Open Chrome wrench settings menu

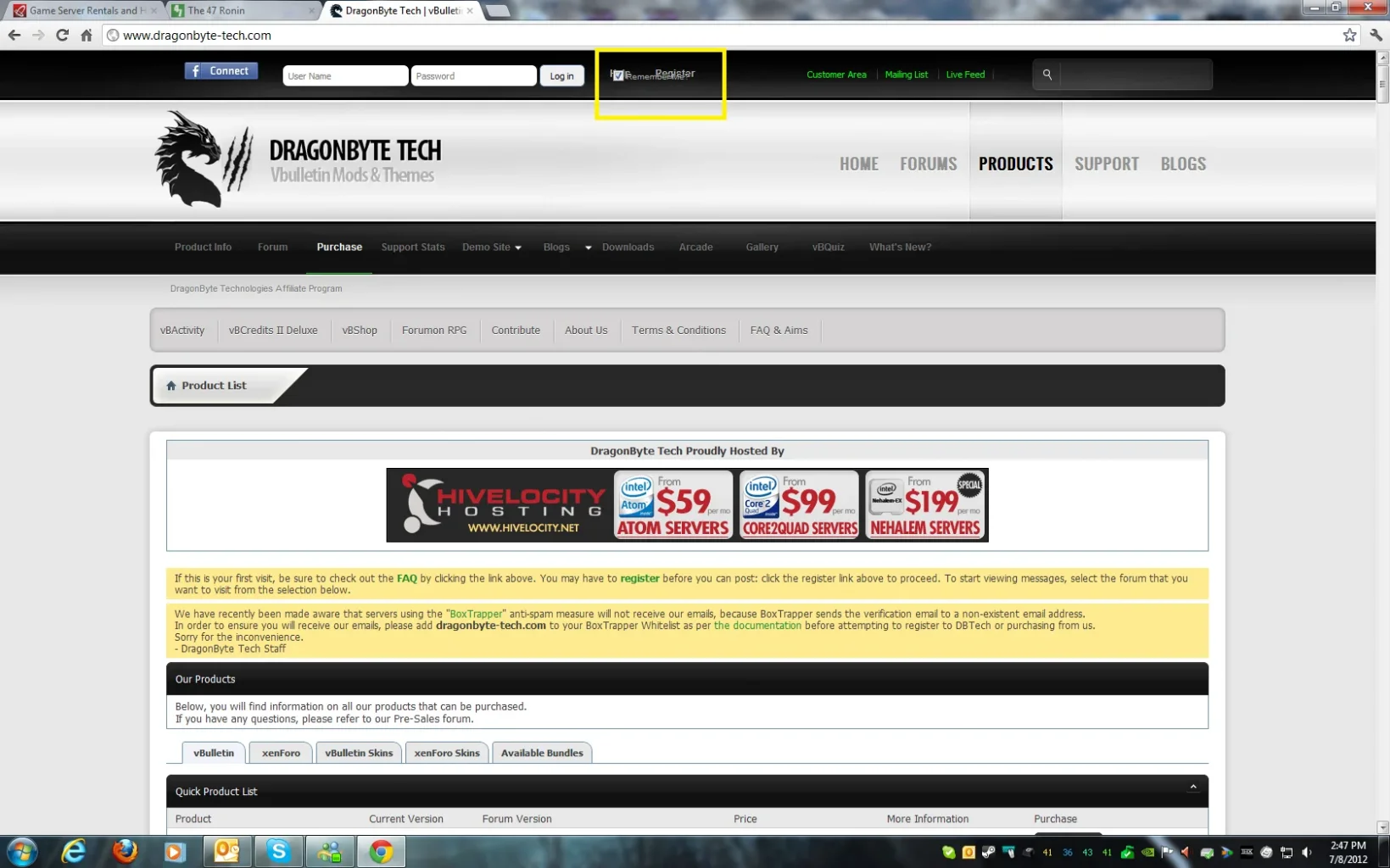tap(1376, 35)
